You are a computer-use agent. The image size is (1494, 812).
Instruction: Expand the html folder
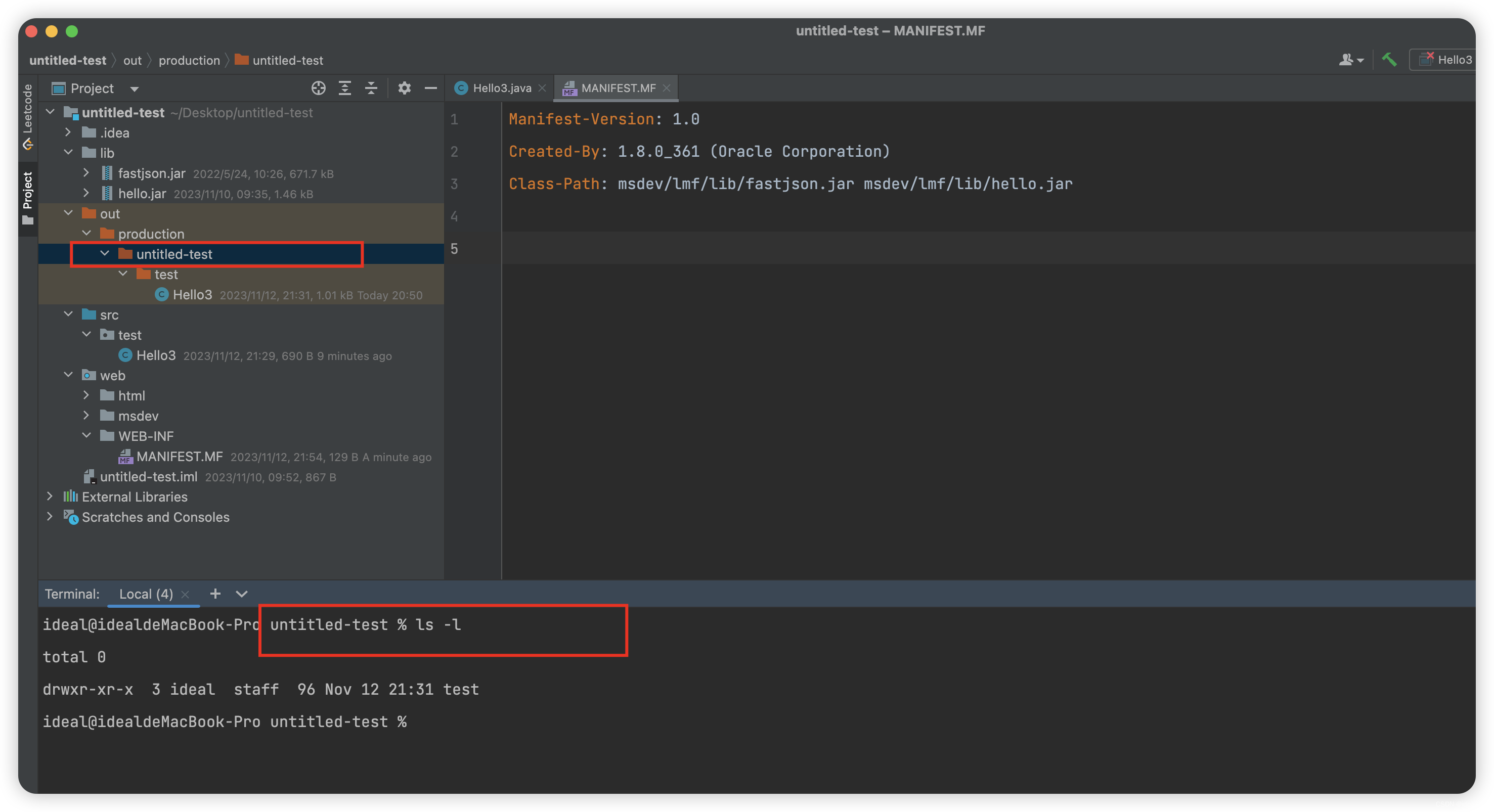click(x=86, y=395)
